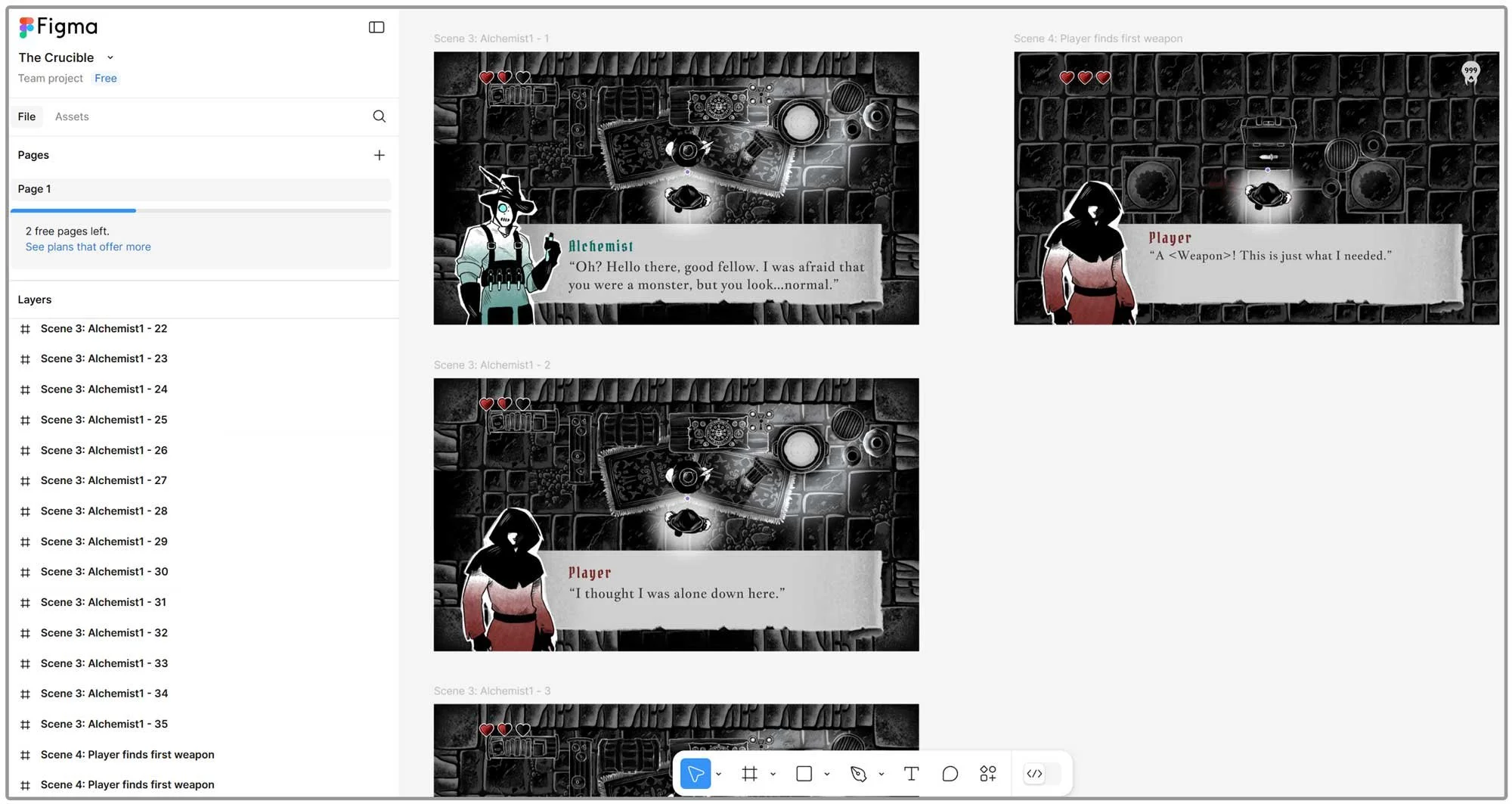Add a new page with plus icon
Viewport: 1512px width, 804px height.
380,155
